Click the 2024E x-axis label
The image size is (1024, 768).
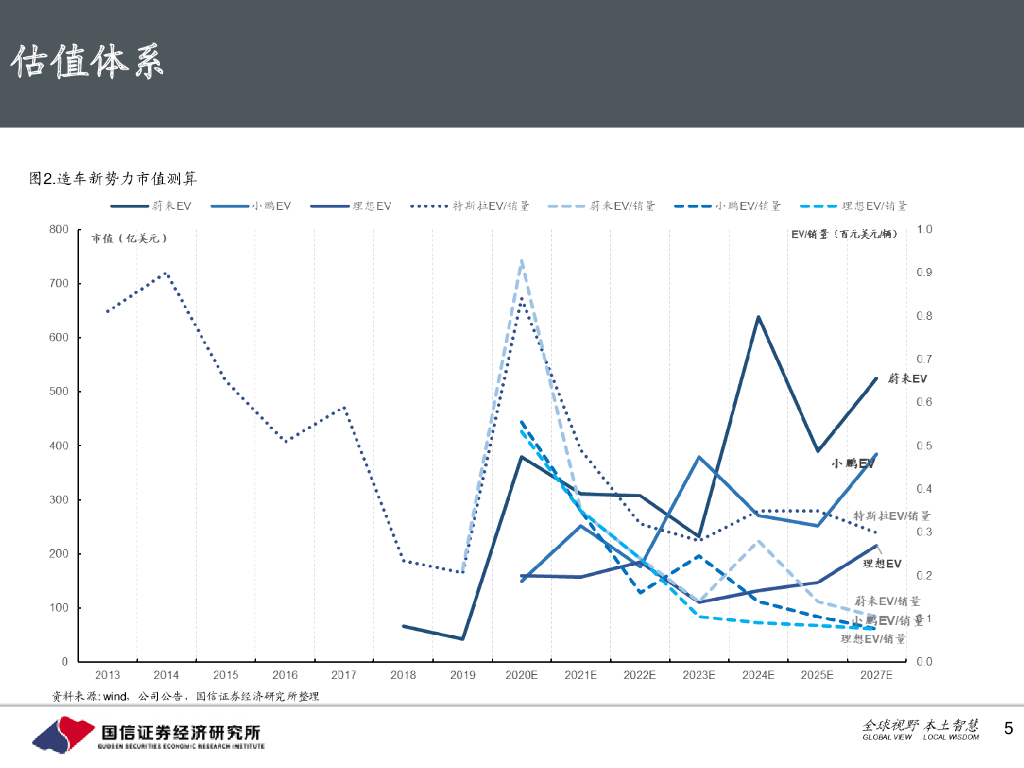[758, 675]
